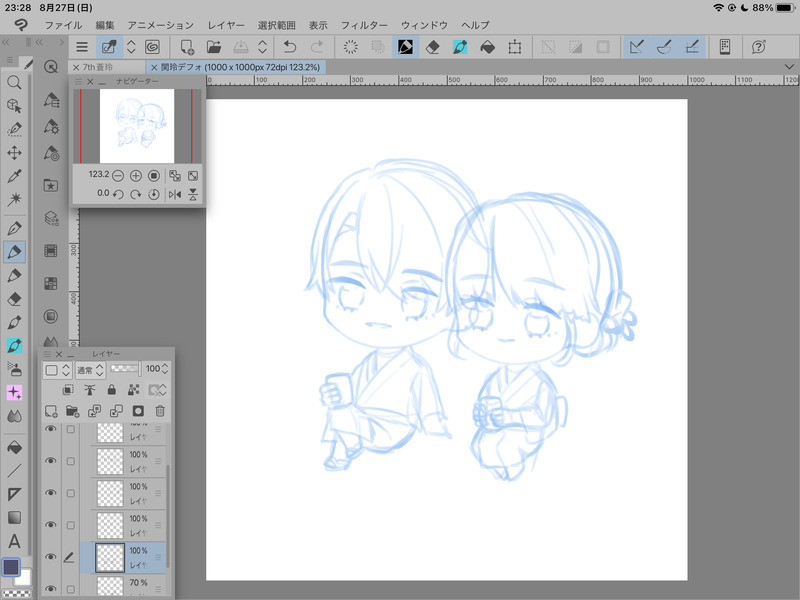Toggle Set as Reference Layer lighthouse icon

click(x=90, y=390)
